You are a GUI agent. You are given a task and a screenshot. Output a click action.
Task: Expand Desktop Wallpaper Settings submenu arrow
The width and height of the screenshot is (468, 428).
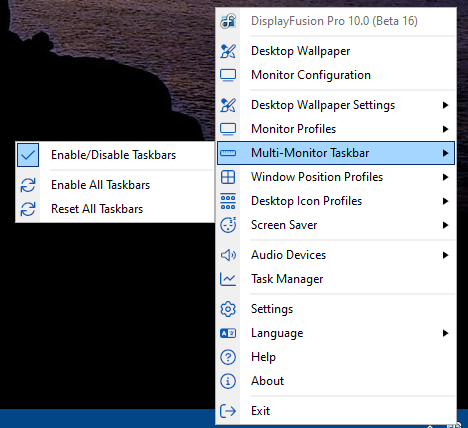445,105
